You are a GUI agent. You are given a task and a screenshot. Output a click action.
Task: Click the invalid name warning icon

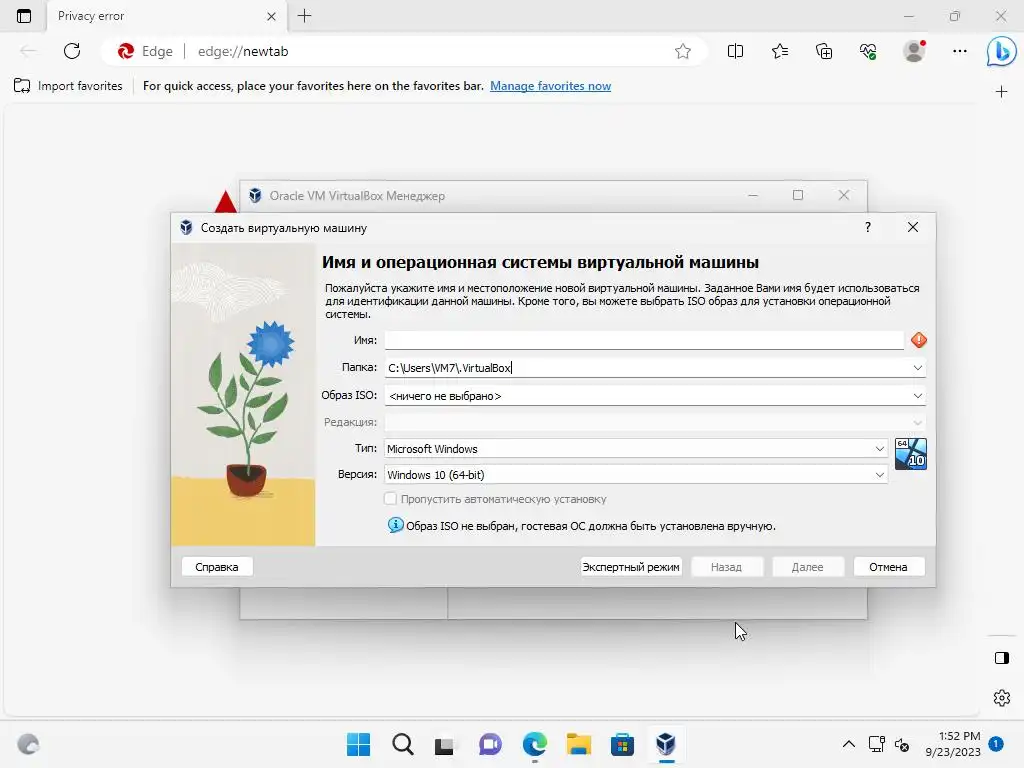click(919, 340)
